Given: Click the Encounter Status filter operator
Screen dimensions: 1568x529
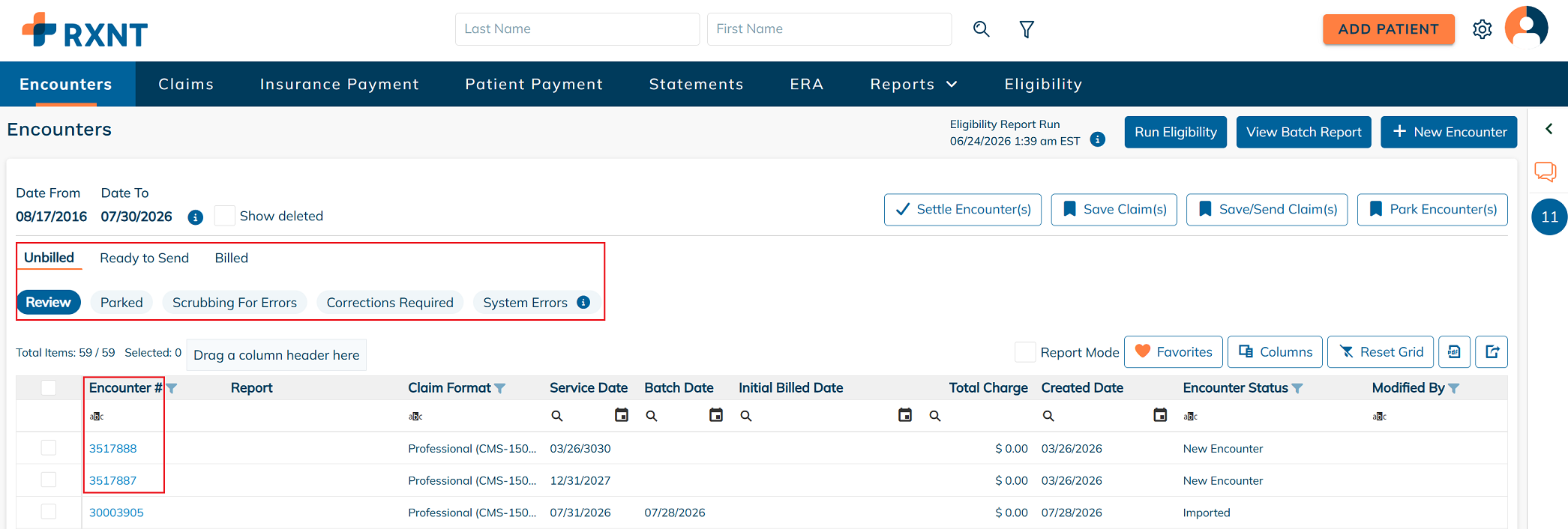Looking at the screenshot, I should coord(1191,416).
